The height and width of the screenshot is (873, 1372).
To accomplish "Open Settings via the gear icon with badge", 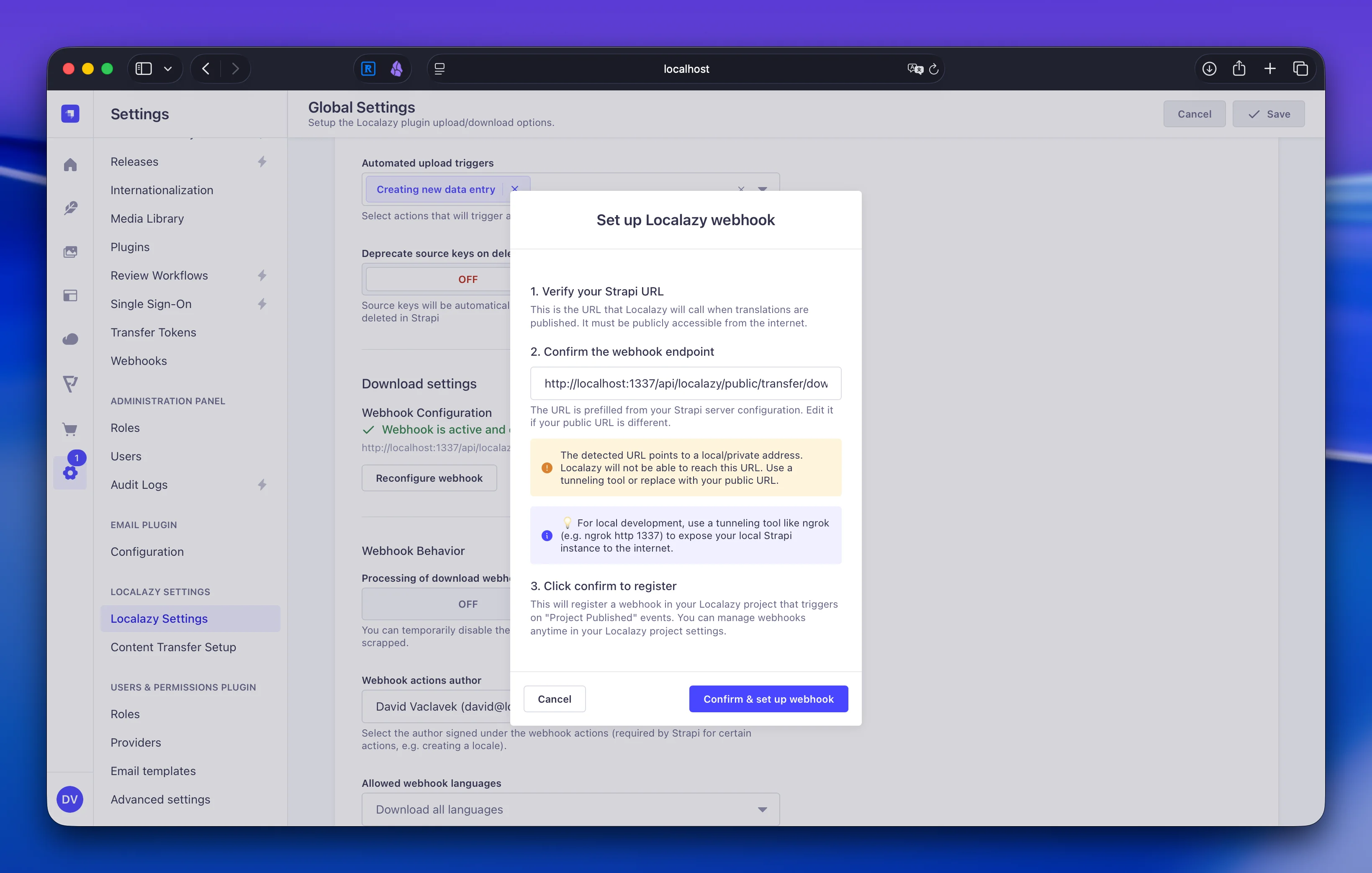I will (x=70, y=473).
